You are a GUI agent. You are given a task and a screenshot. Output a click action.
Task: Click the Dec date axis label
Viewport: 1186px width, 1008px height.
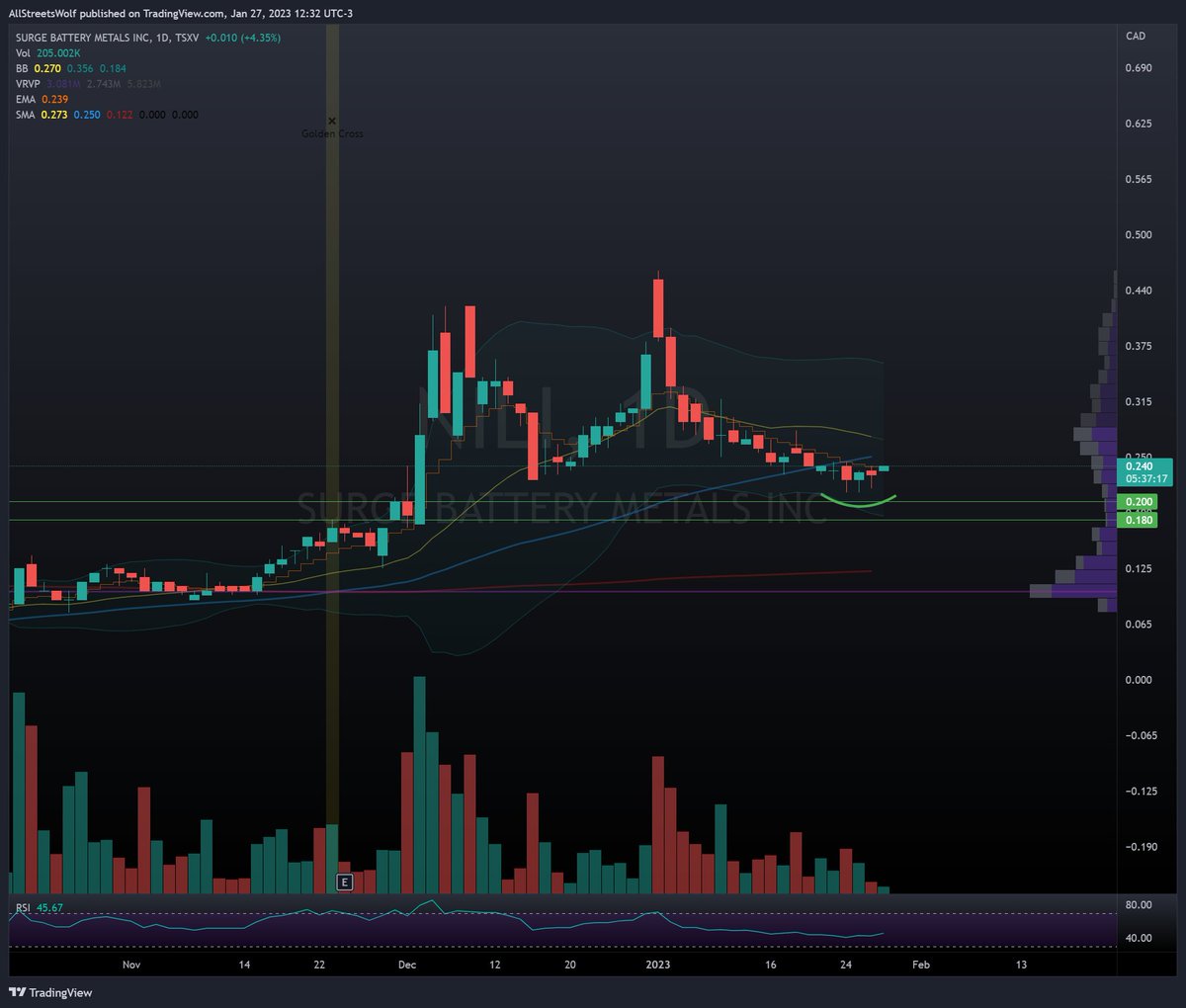click(408, 965)
